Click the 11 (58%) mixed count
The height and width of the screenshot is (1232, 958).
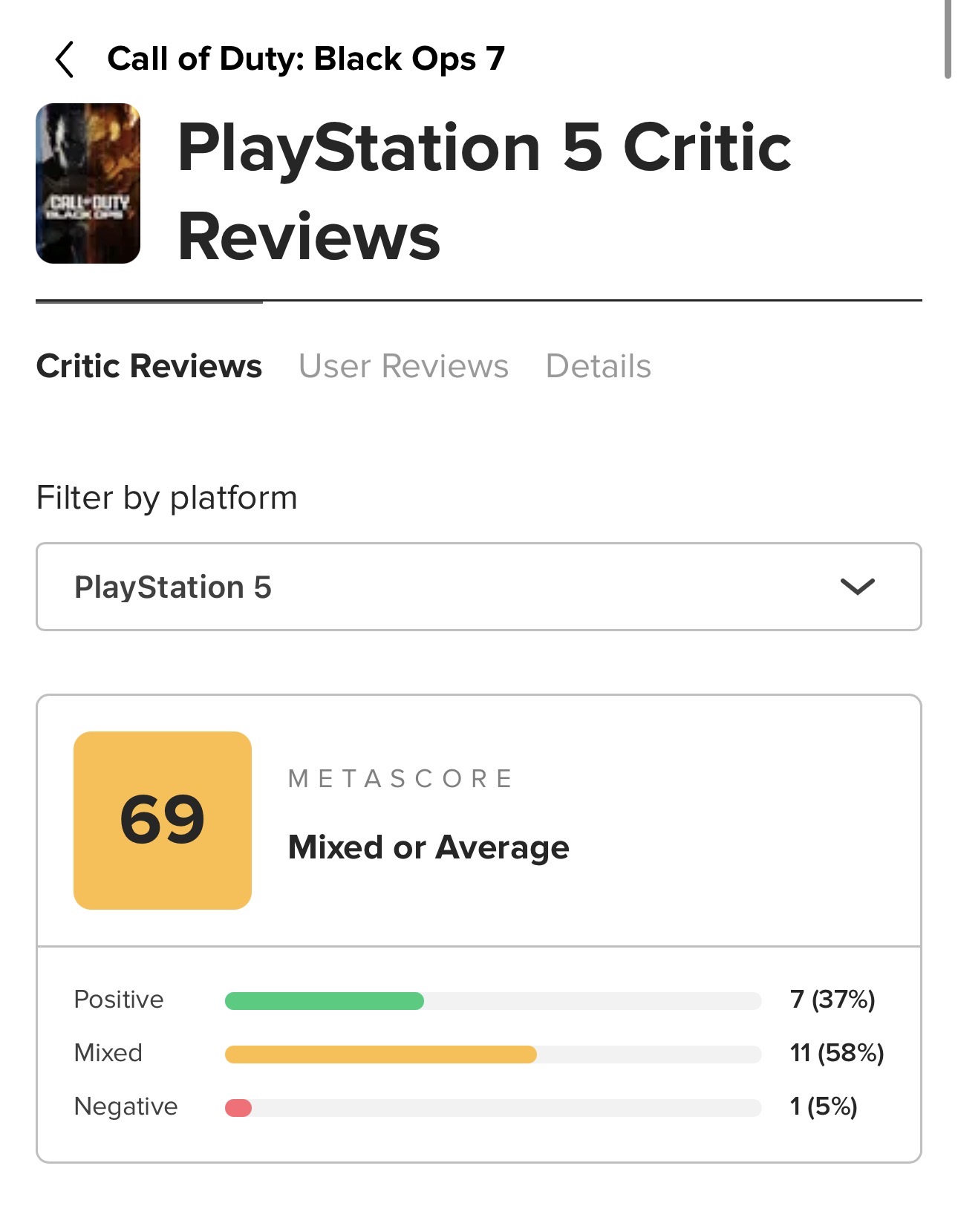point(837,1053)
